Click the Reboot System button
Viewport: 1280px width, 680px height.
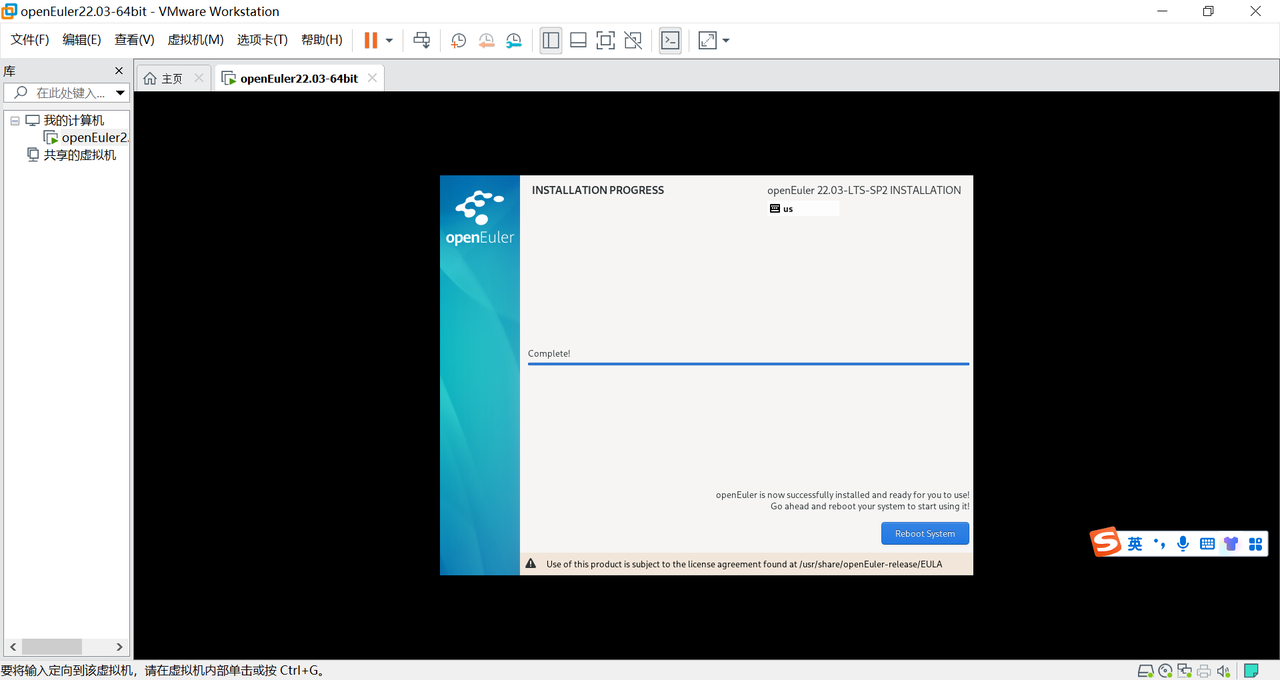coord(925,534)
